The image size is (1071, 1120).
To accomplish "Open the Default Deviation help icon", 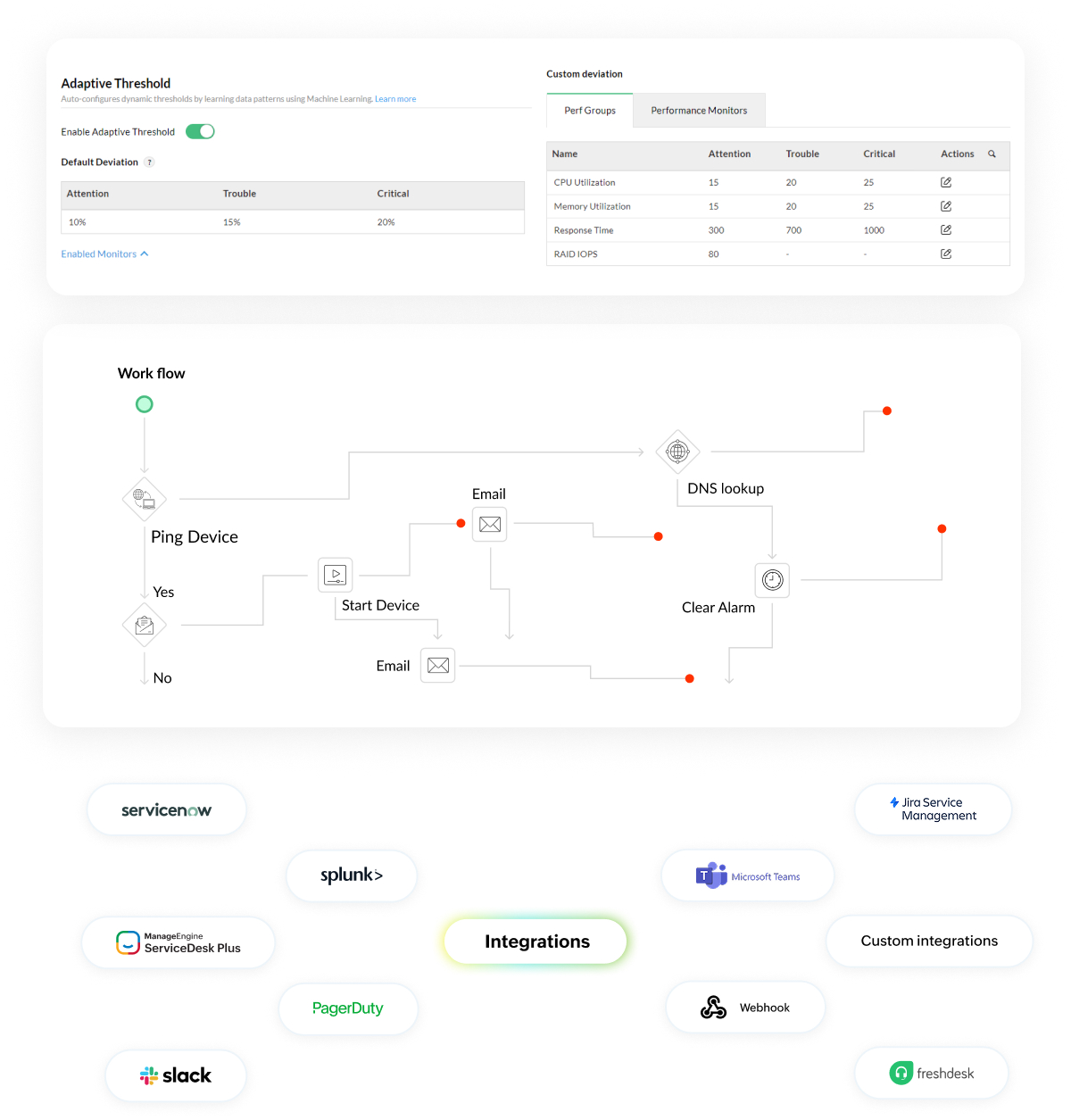I will coord(149,162).
